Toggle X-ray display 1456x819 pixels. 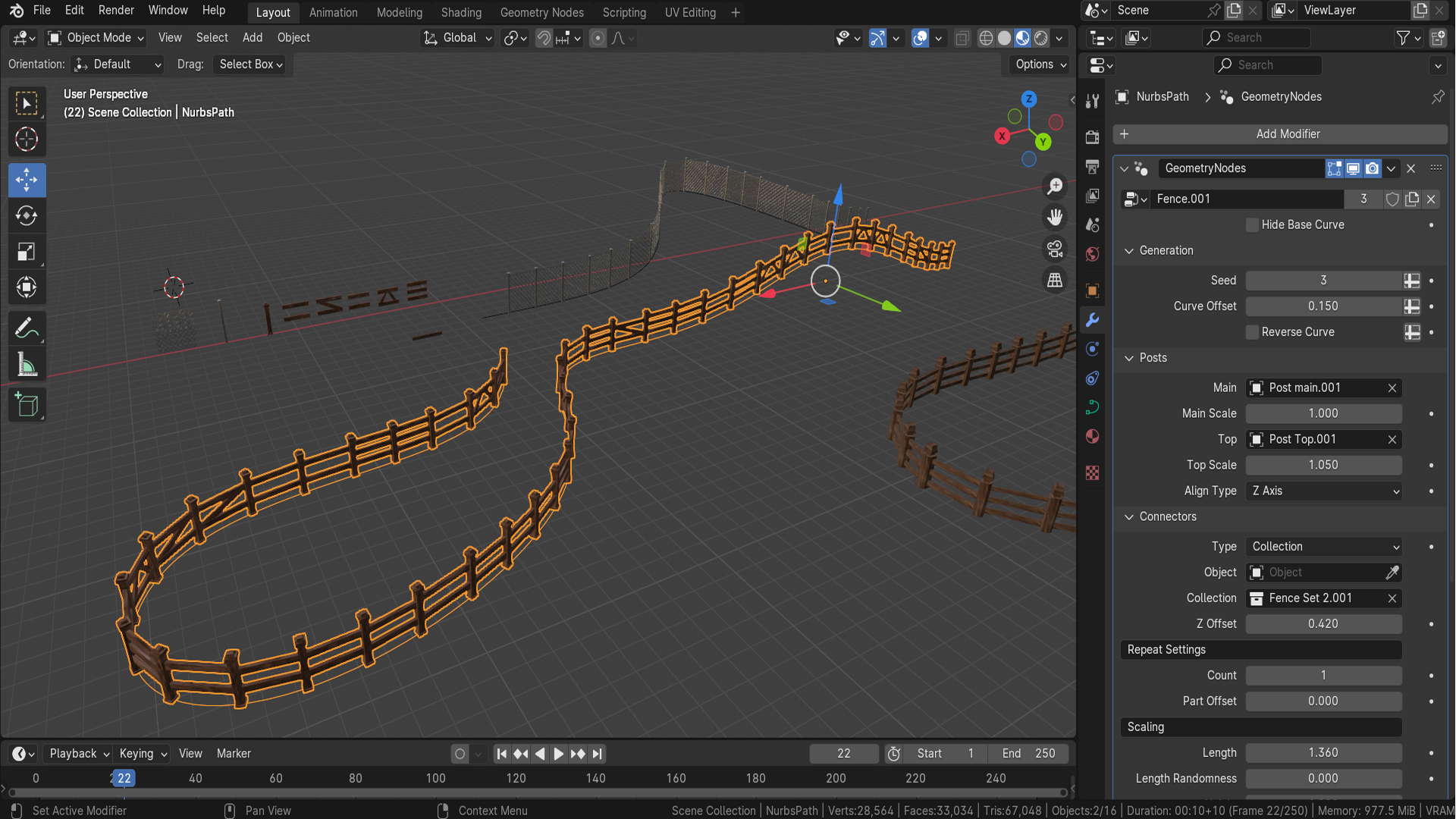(962, 38)
